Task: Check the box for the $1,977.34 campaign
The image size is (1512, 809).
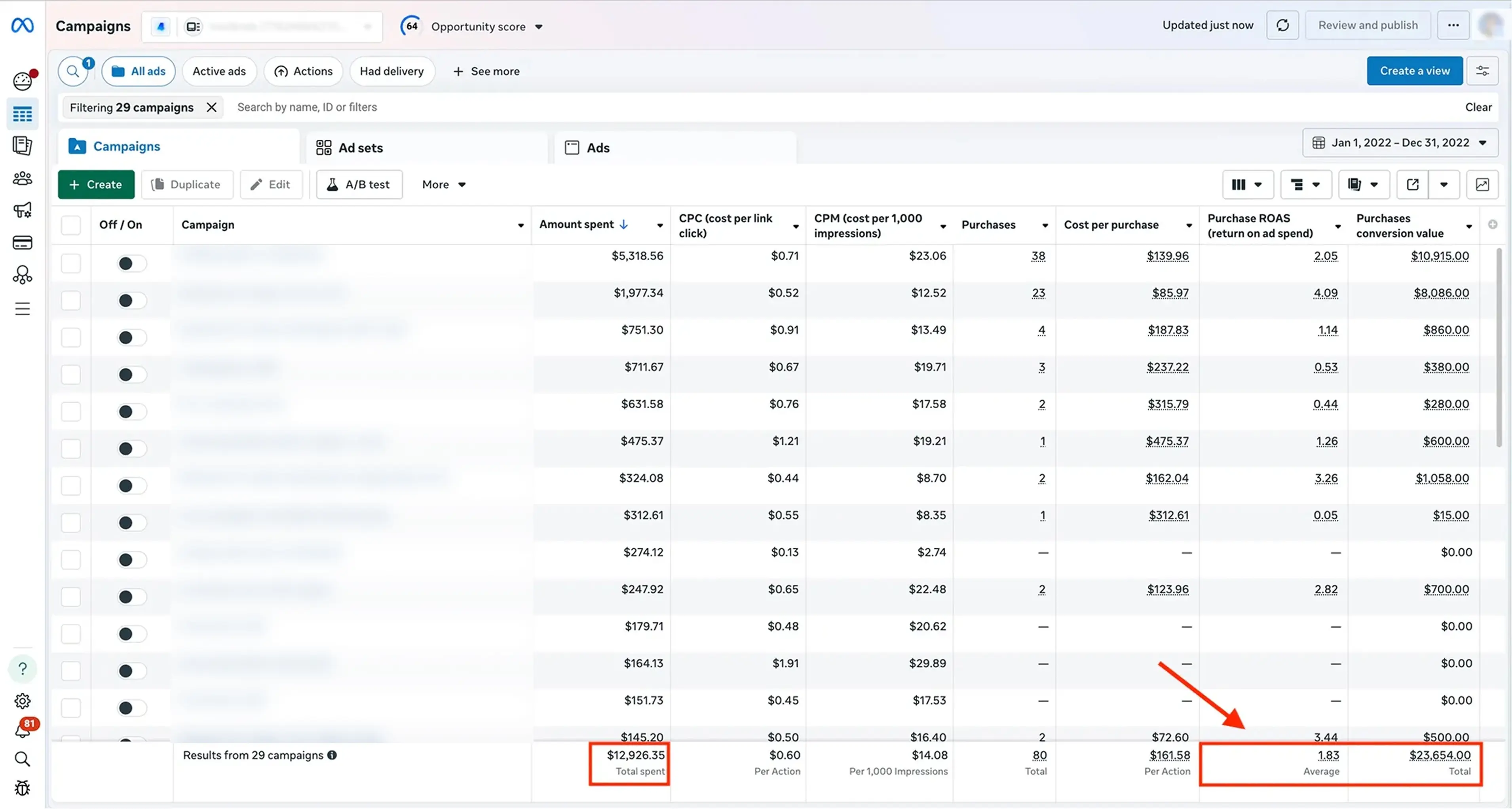Action: 71,300
